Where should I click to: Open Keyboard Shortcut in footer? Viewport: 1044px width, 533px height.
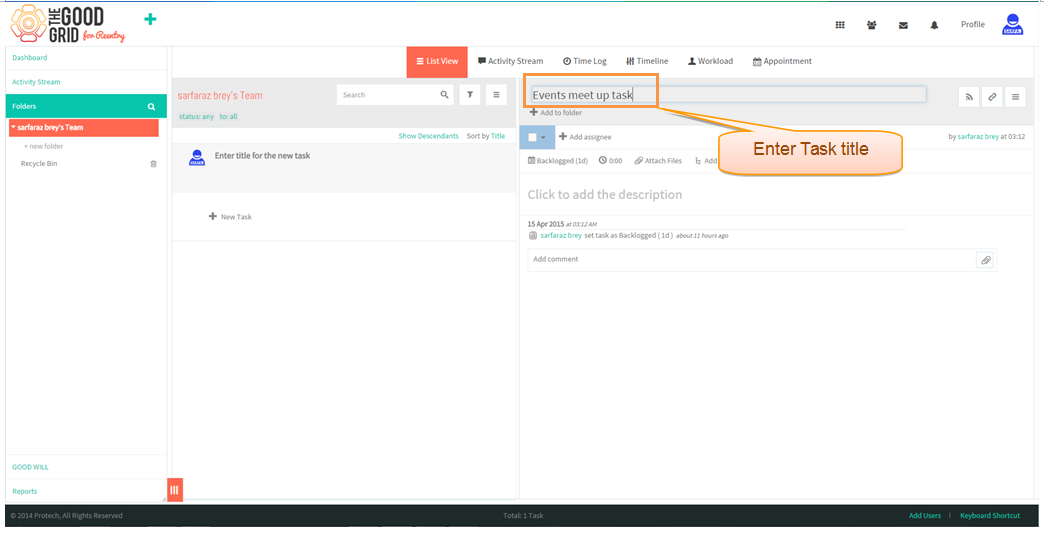(x=990, y=516)
